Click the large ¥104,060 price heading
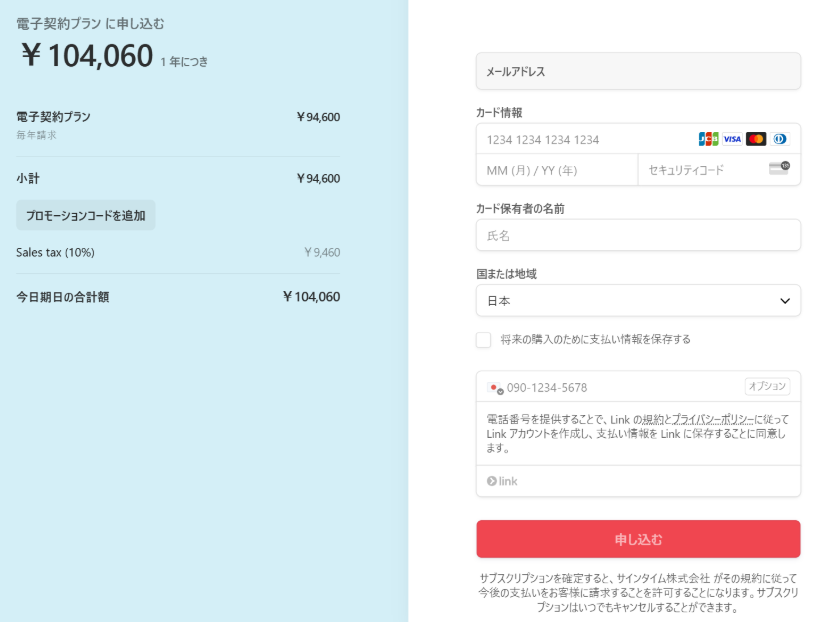The width and height of the screenshot is (828, 622). point(87,56)
